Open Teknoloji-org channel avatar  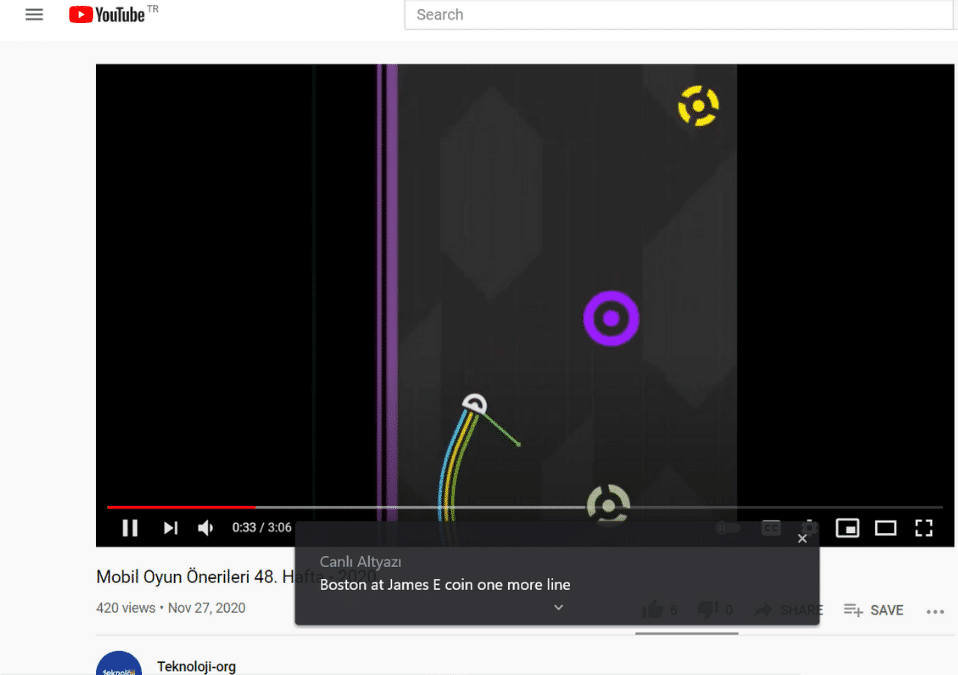(x=119, y=663)
